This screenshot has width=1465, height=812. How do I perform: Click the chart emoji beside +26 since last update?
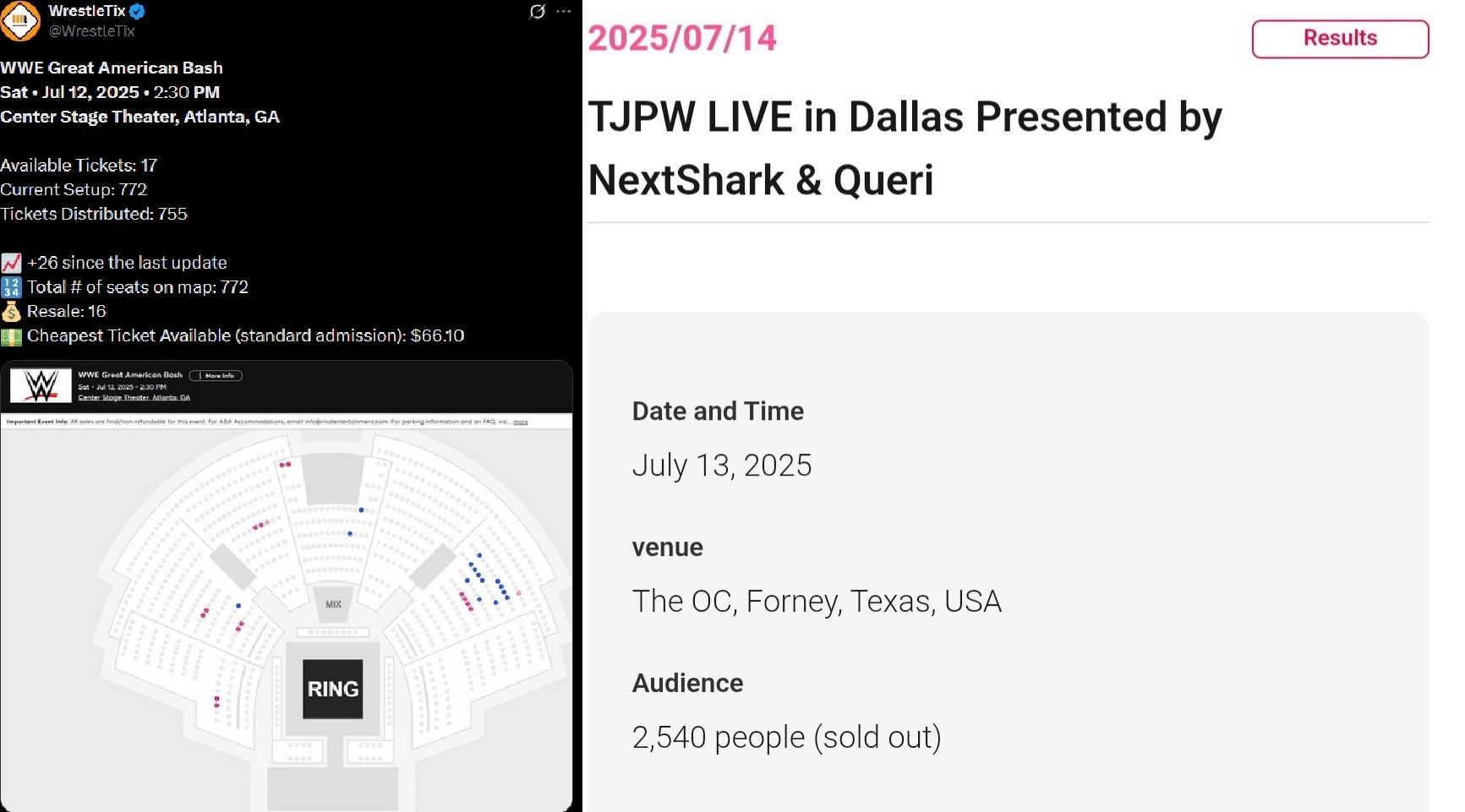click(x=11, y=263)
